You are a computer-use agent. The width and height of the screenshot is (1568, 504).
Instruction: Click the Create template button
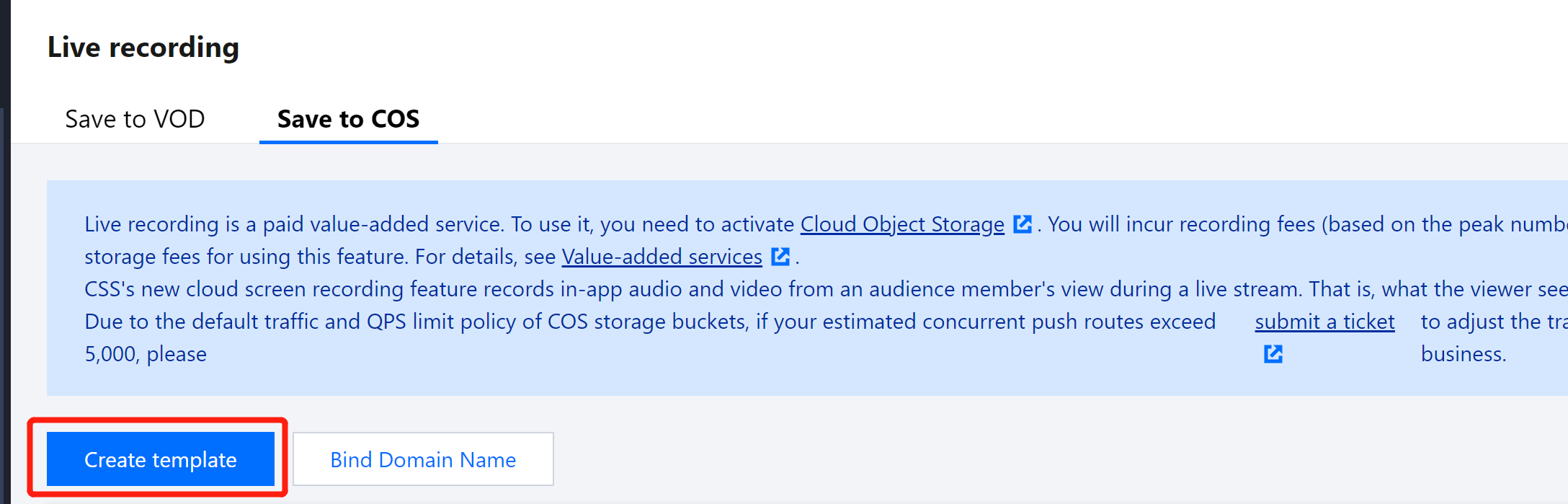pos(160,459)
